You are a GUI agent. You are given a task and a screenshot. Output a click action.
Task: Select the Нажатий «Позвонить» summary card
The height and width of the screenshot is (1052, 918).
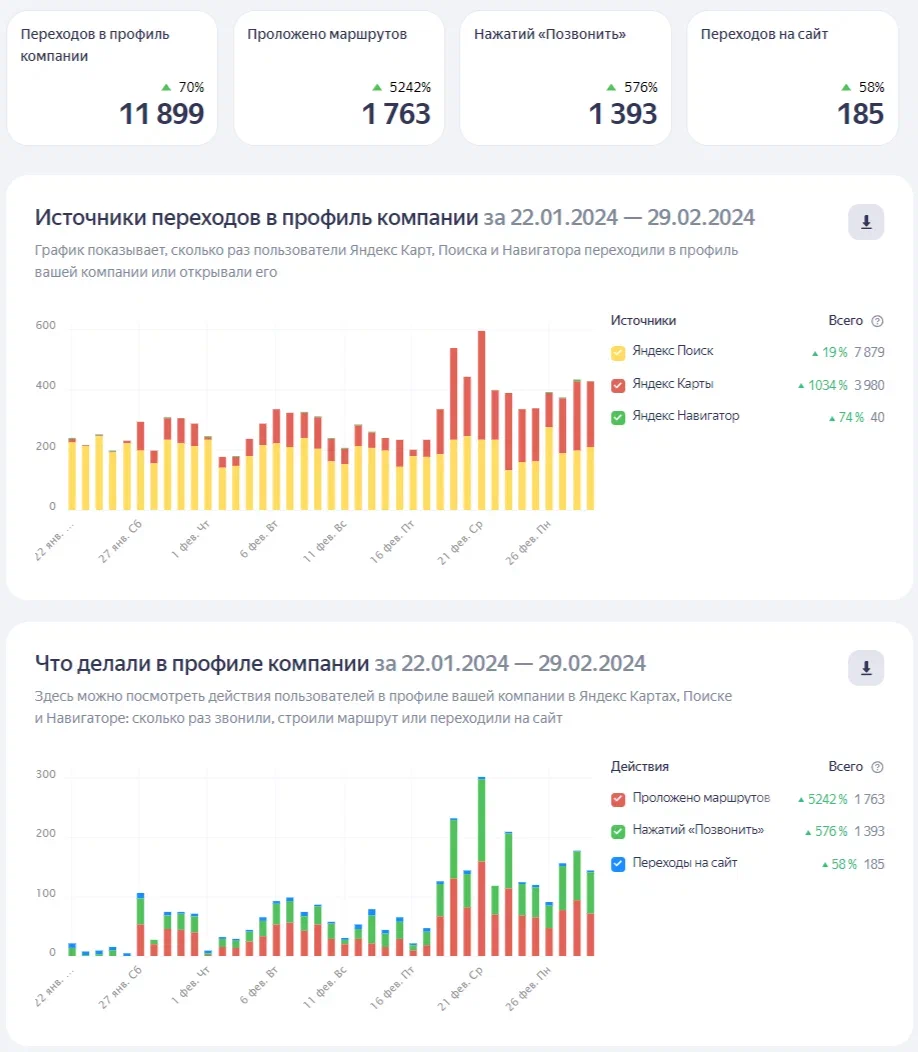point(565,78)
